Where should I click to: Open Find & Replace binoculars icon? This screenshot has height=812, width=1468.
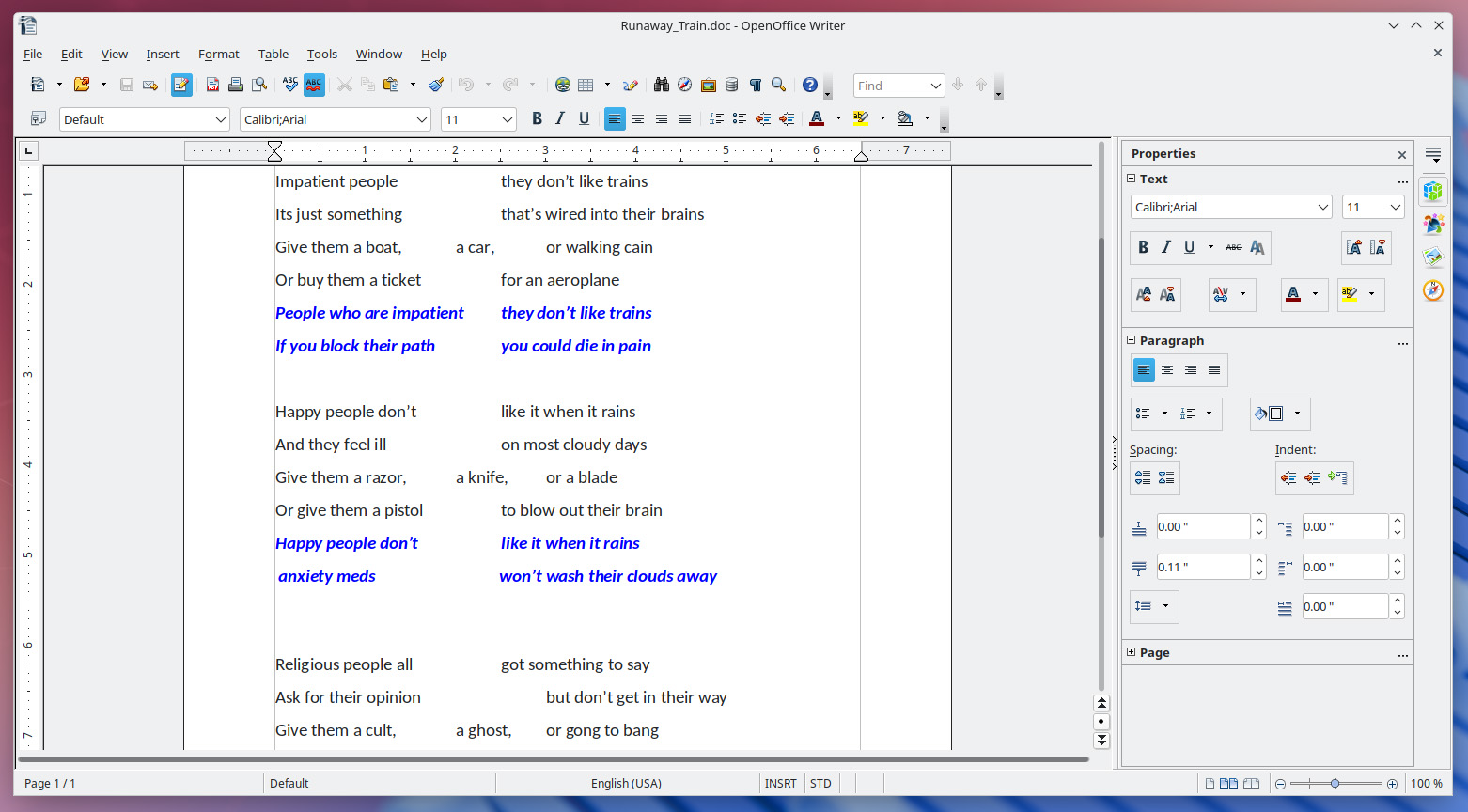[662, 86]
